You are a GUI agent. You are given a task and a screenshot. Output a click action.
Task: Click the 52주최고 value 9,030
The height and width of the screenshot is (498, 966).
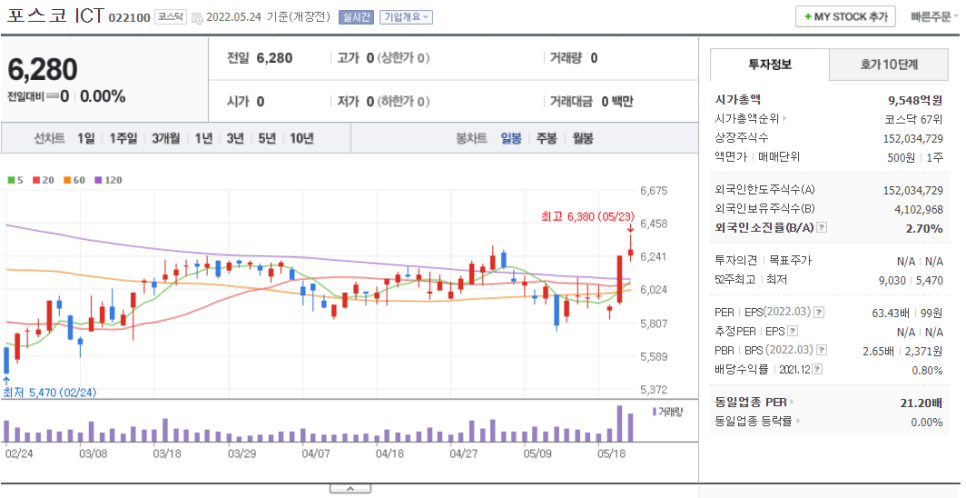pos(892,280)
